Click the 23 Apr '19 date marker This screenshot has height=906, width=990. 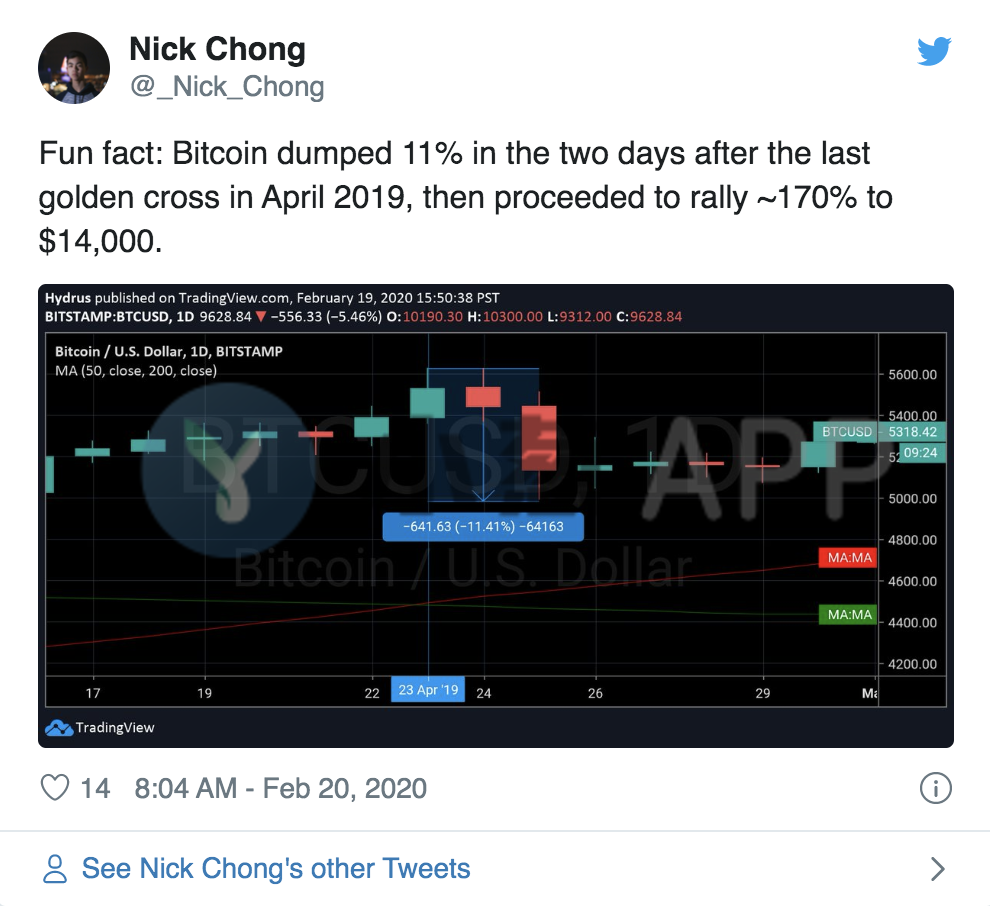click(428, 689)
